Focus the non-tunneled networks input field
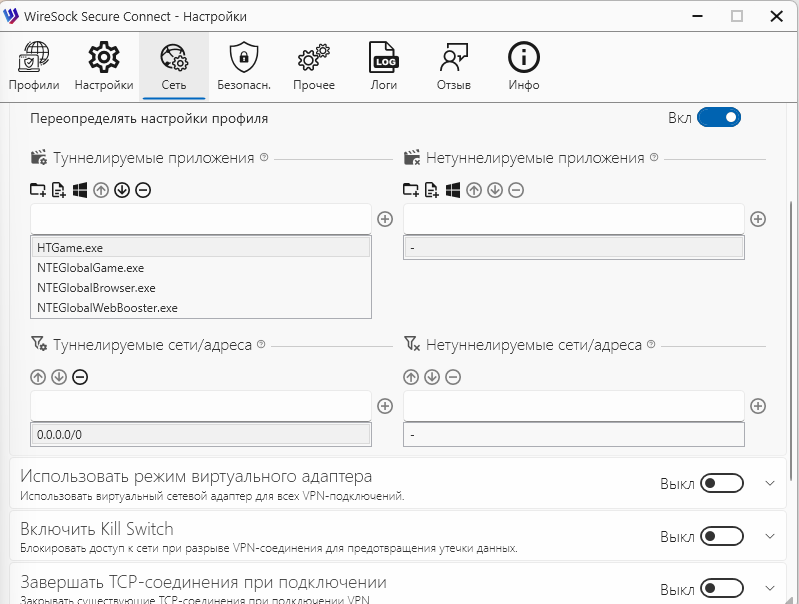Screen dimensions: 799x604 tap(574, 406)
